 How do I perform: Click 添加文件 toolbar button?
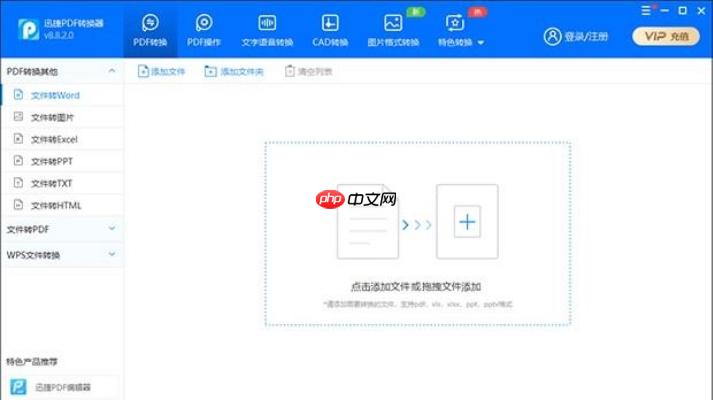(x=161, y=71)
